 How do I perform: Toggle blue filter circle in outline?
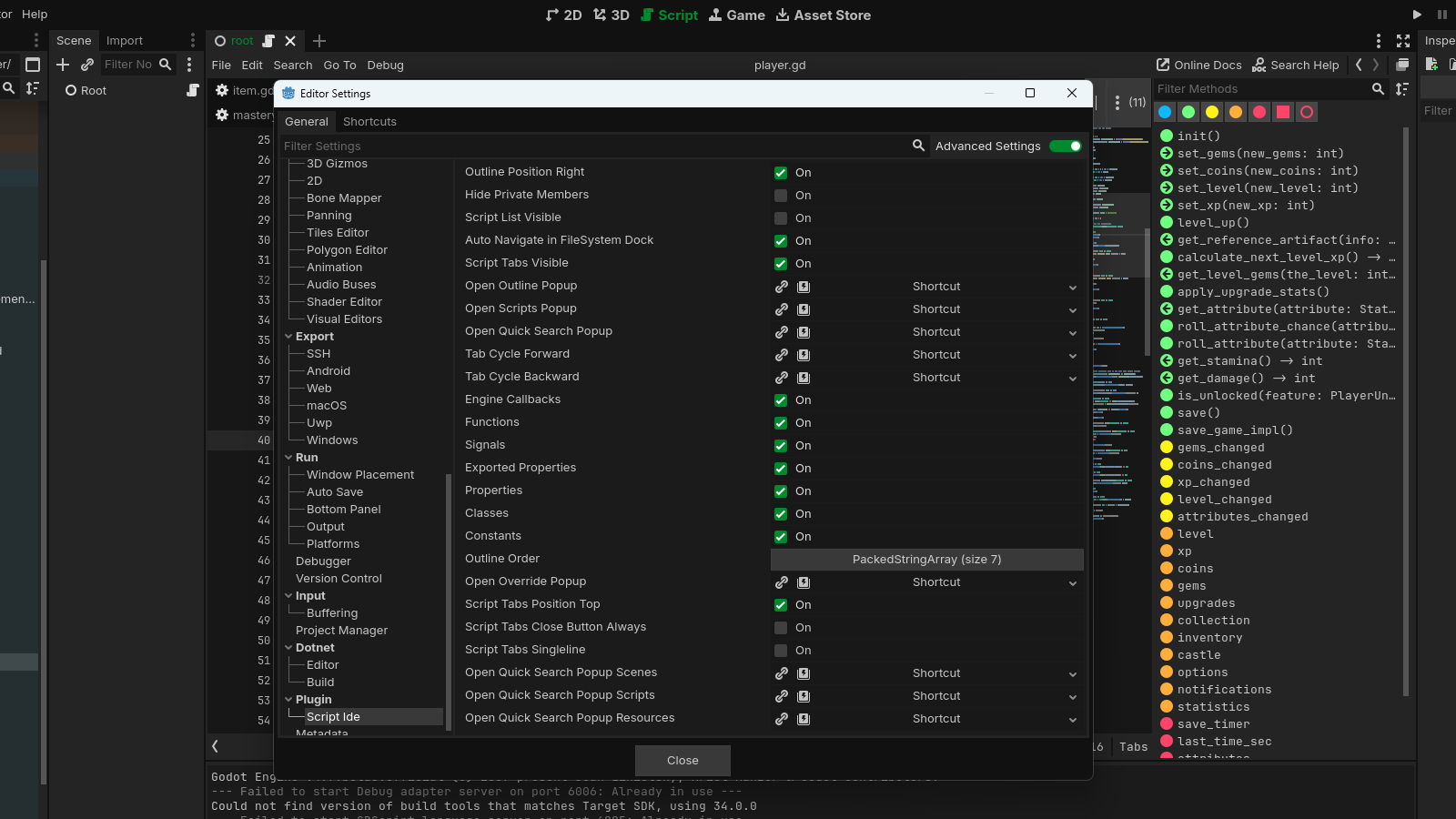point(1165,112)
